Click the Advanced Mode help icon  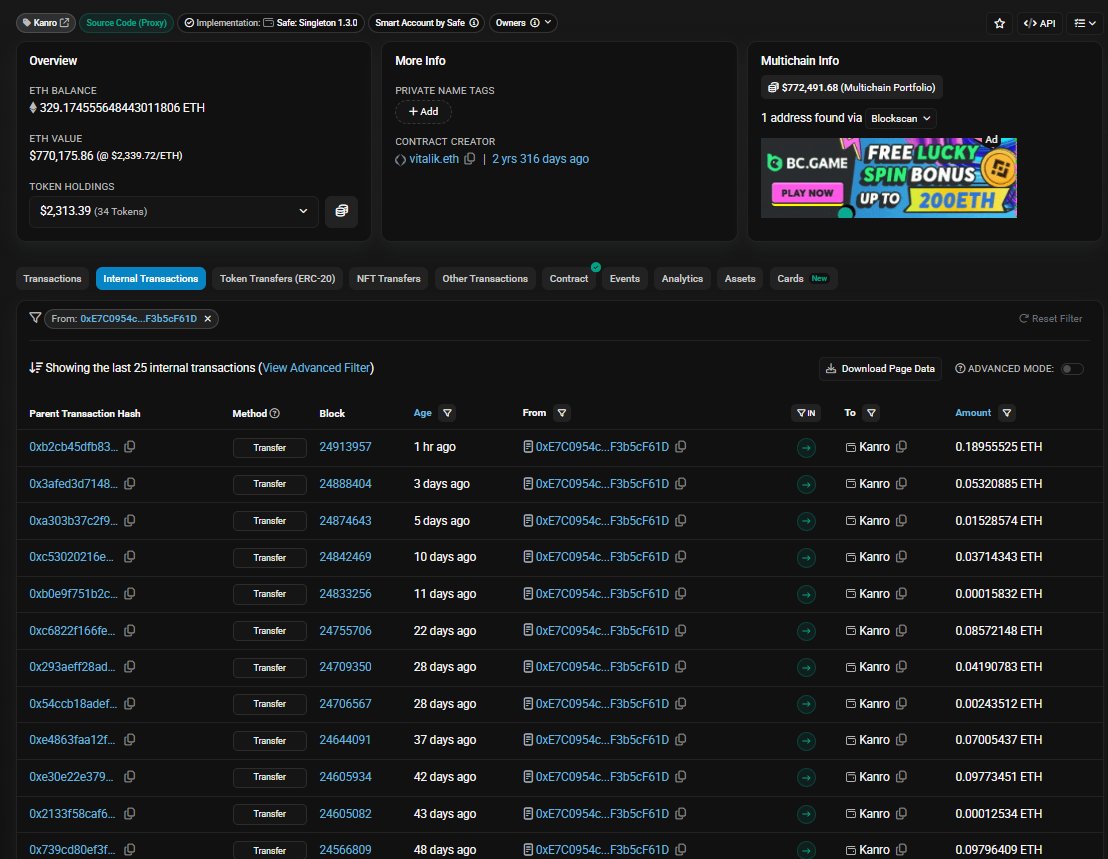click(x=960, y=369)
